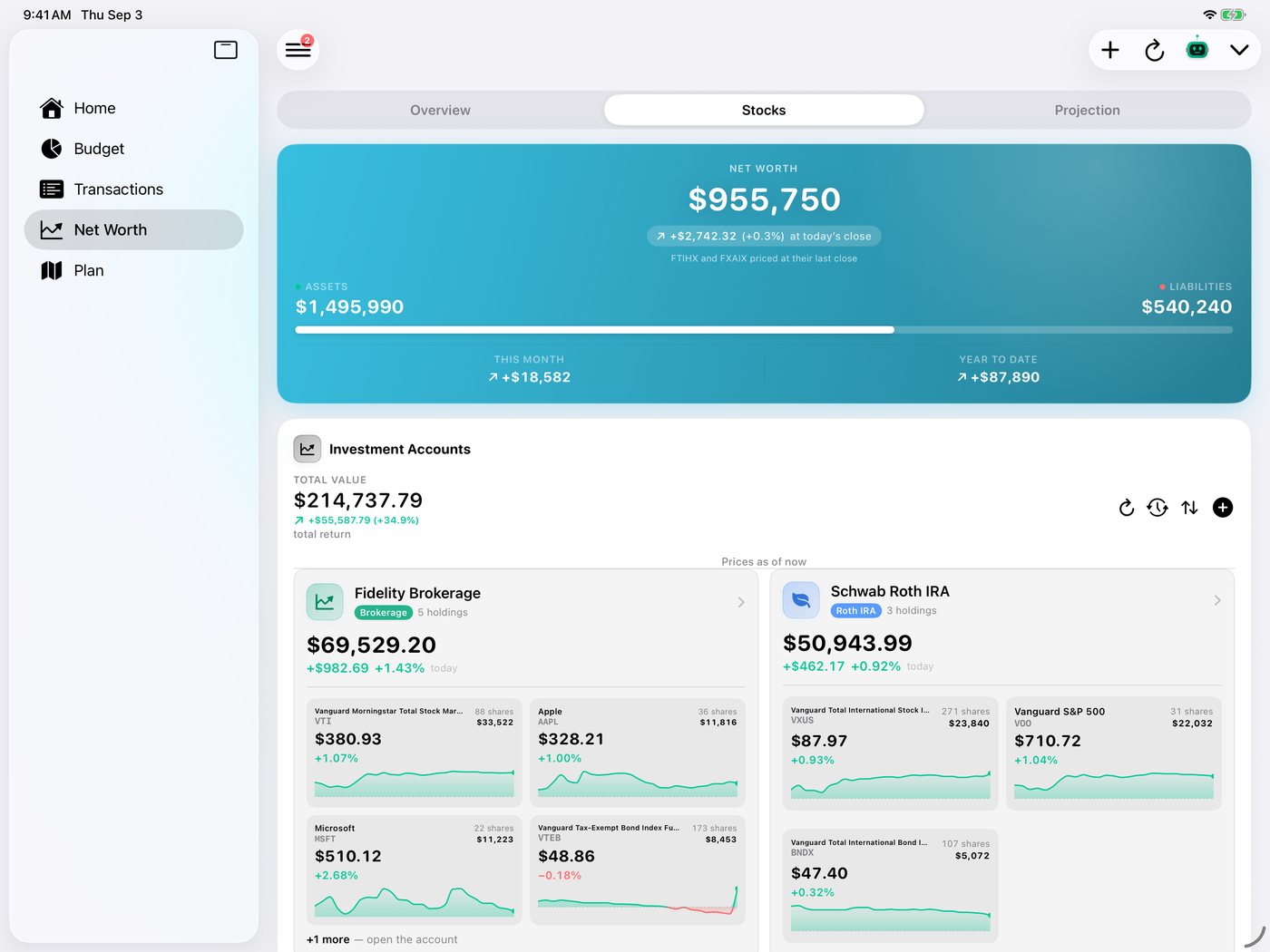Viewport: 1270px width, 952px height.
Task: Click the Home house icon
Action: tap(52, 108)
